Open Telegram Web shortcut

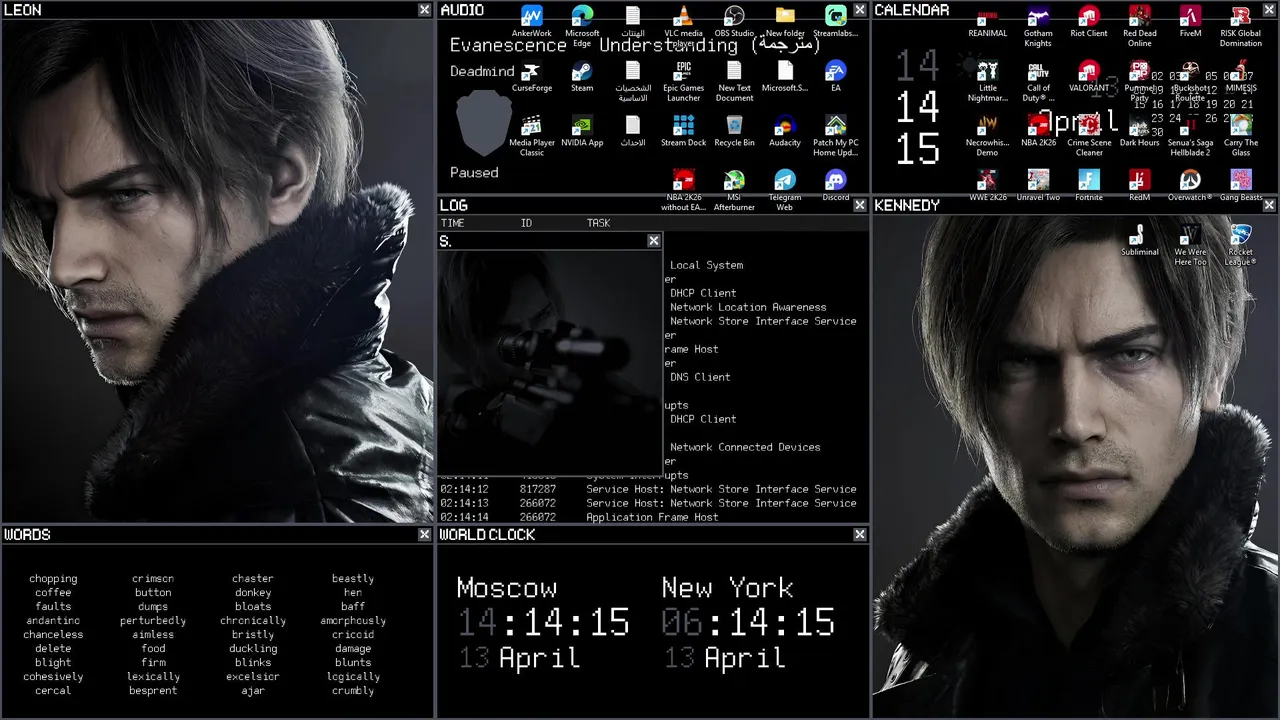pos(785,190)
